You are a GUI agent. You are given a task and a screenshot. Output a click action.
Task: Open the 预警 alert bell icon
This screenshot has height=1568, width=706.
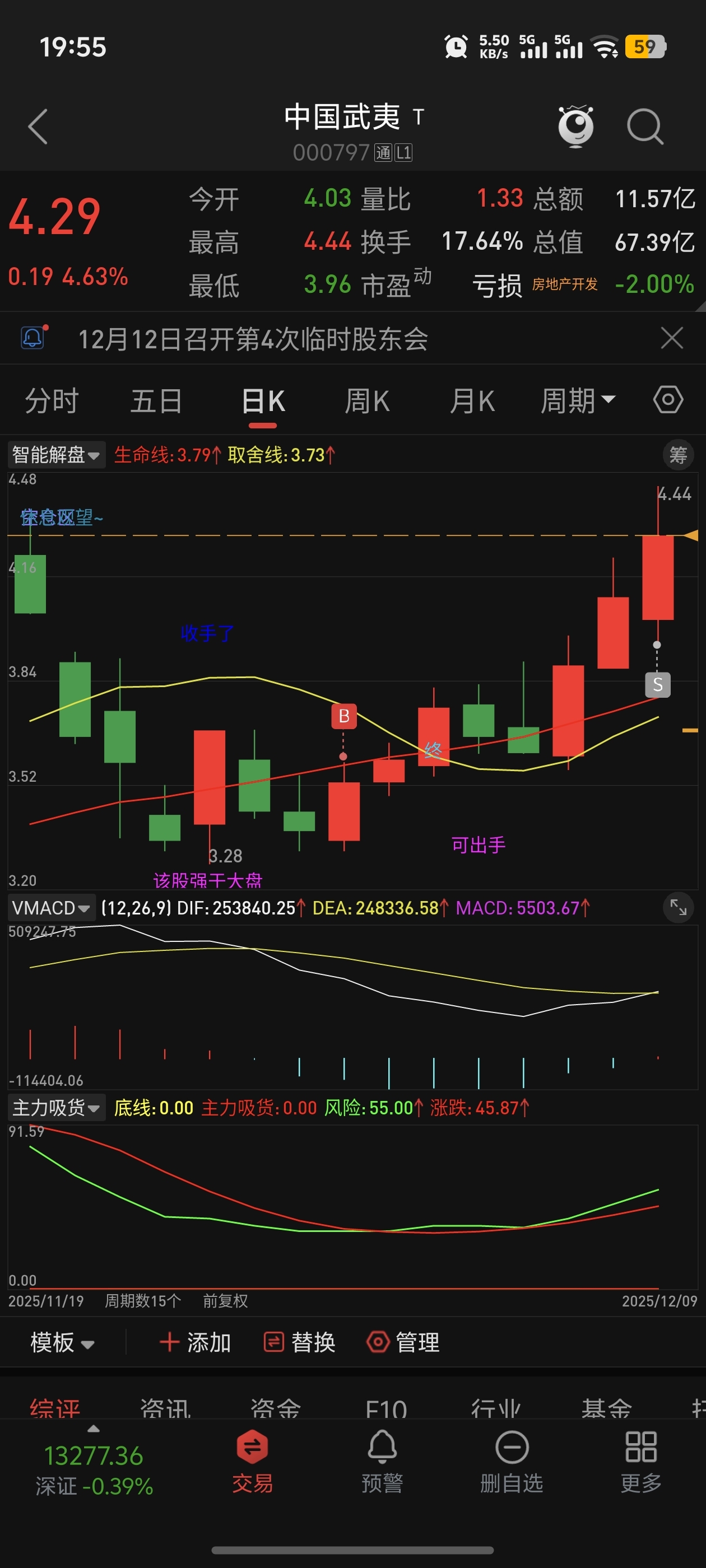383,1462
